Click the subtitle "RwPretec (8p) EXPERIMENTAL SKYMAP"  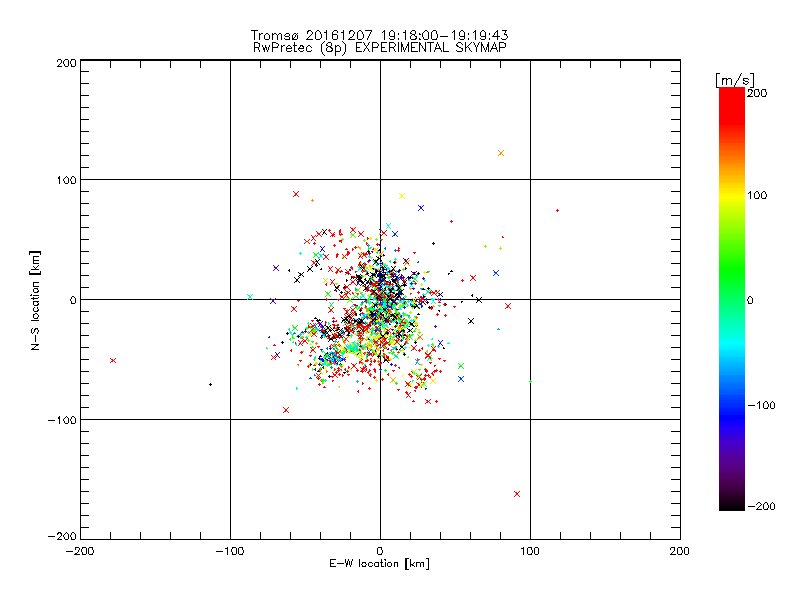[380, 48]
